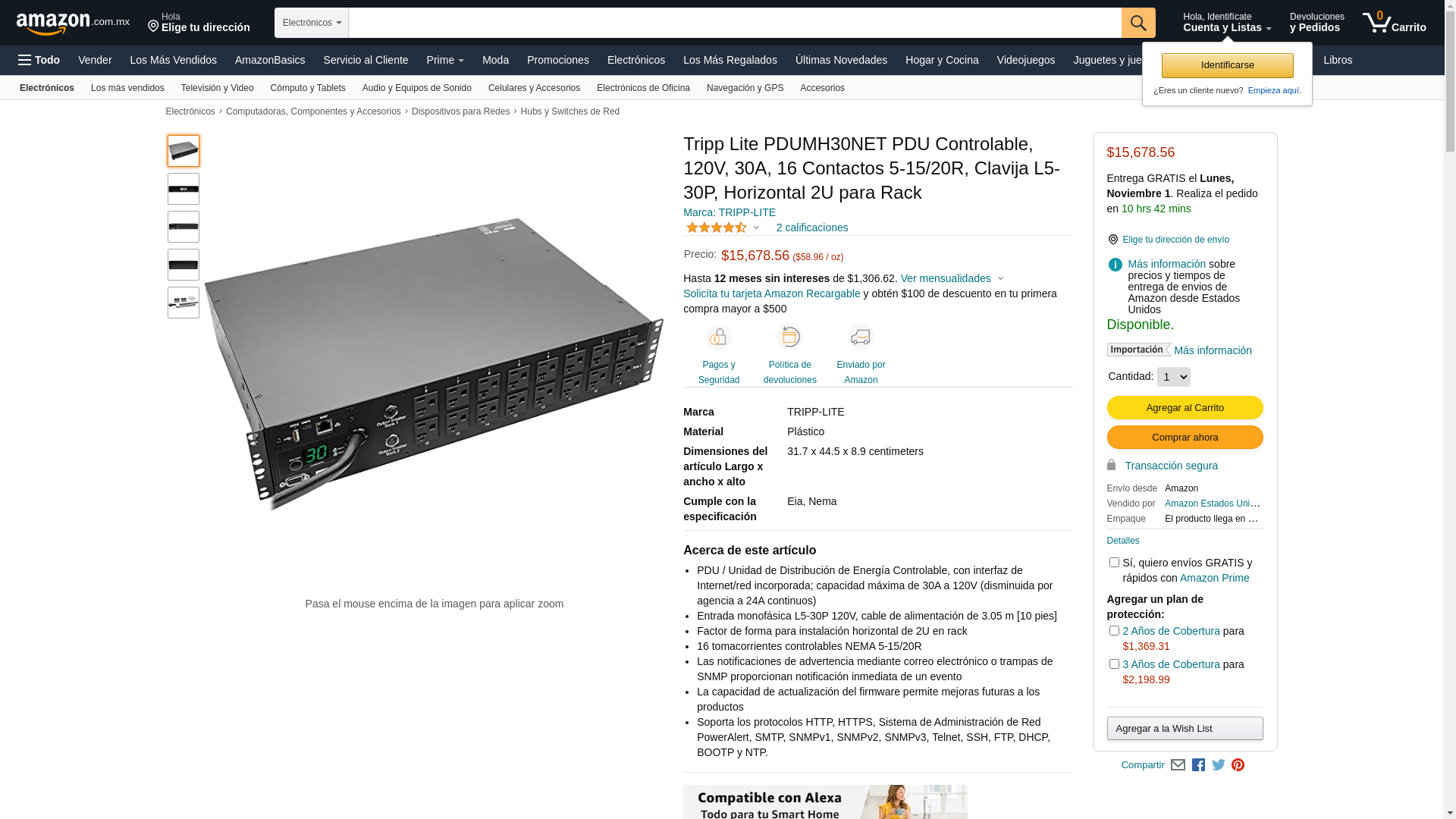Share the product via Twitter icon
The image size is (1456, 819).
coord(1218,765)
